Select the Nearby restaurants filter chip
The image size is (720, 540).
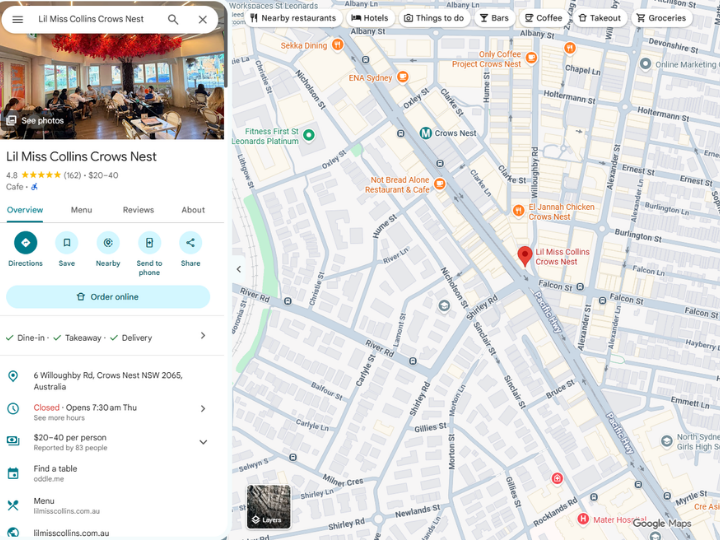tap(293, 18)
